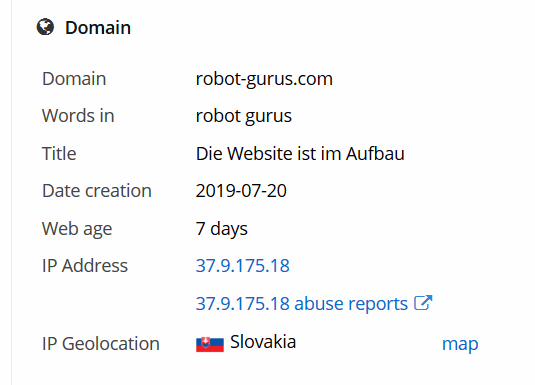The height and width of the screenshot is (385, 535).
Task: Open the 37.9.175.18 IP address link
Action: coord(243,266)
